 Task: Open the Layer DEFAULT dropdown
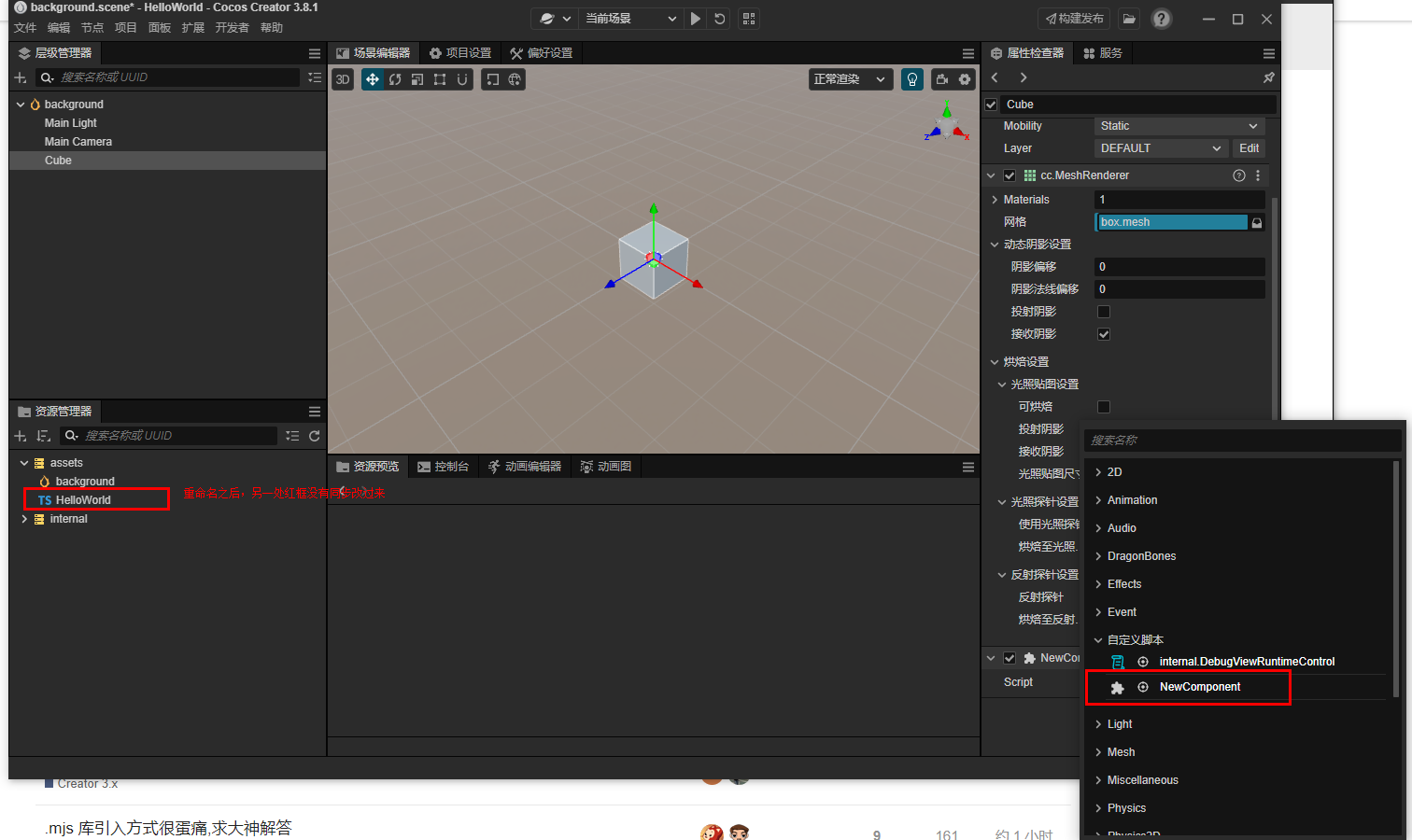click(1161, 148)
